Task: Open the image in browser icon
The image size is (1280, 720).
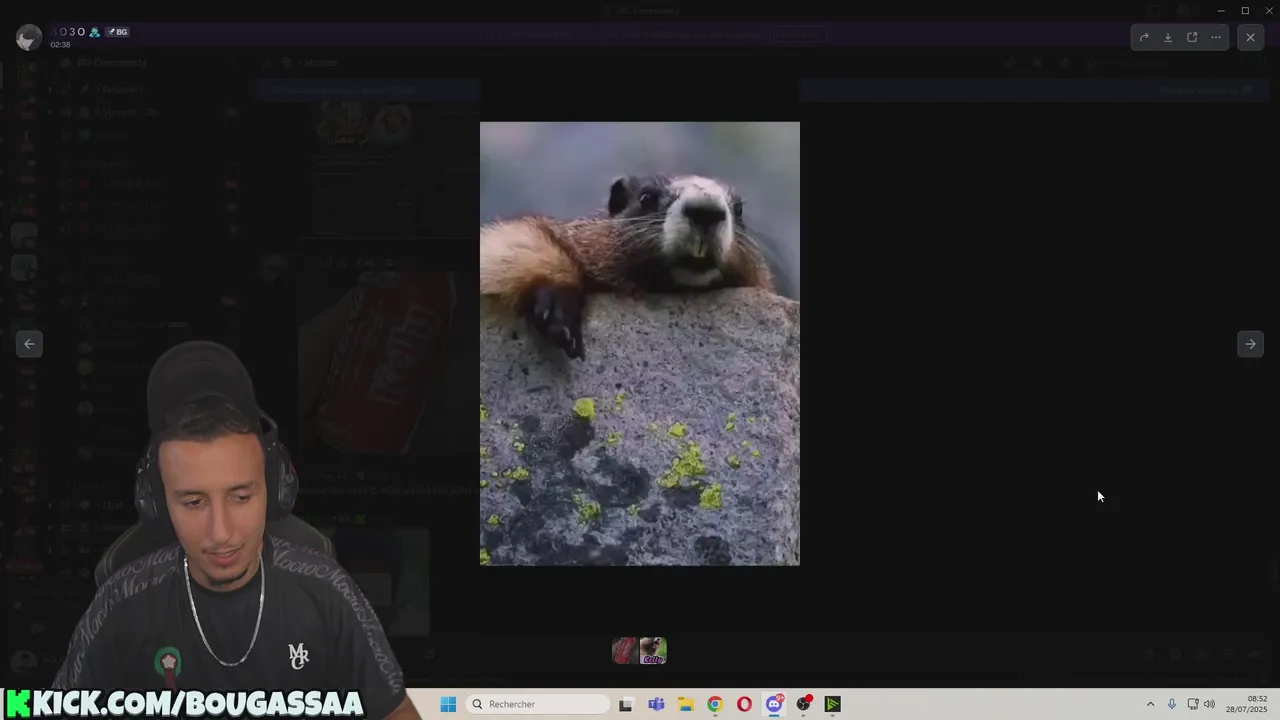Action: coord(1192,37)
